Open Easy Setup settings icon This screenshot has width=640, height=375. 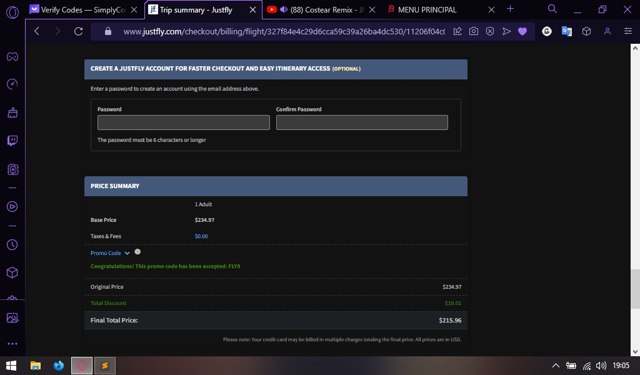(x=628, y=31)
